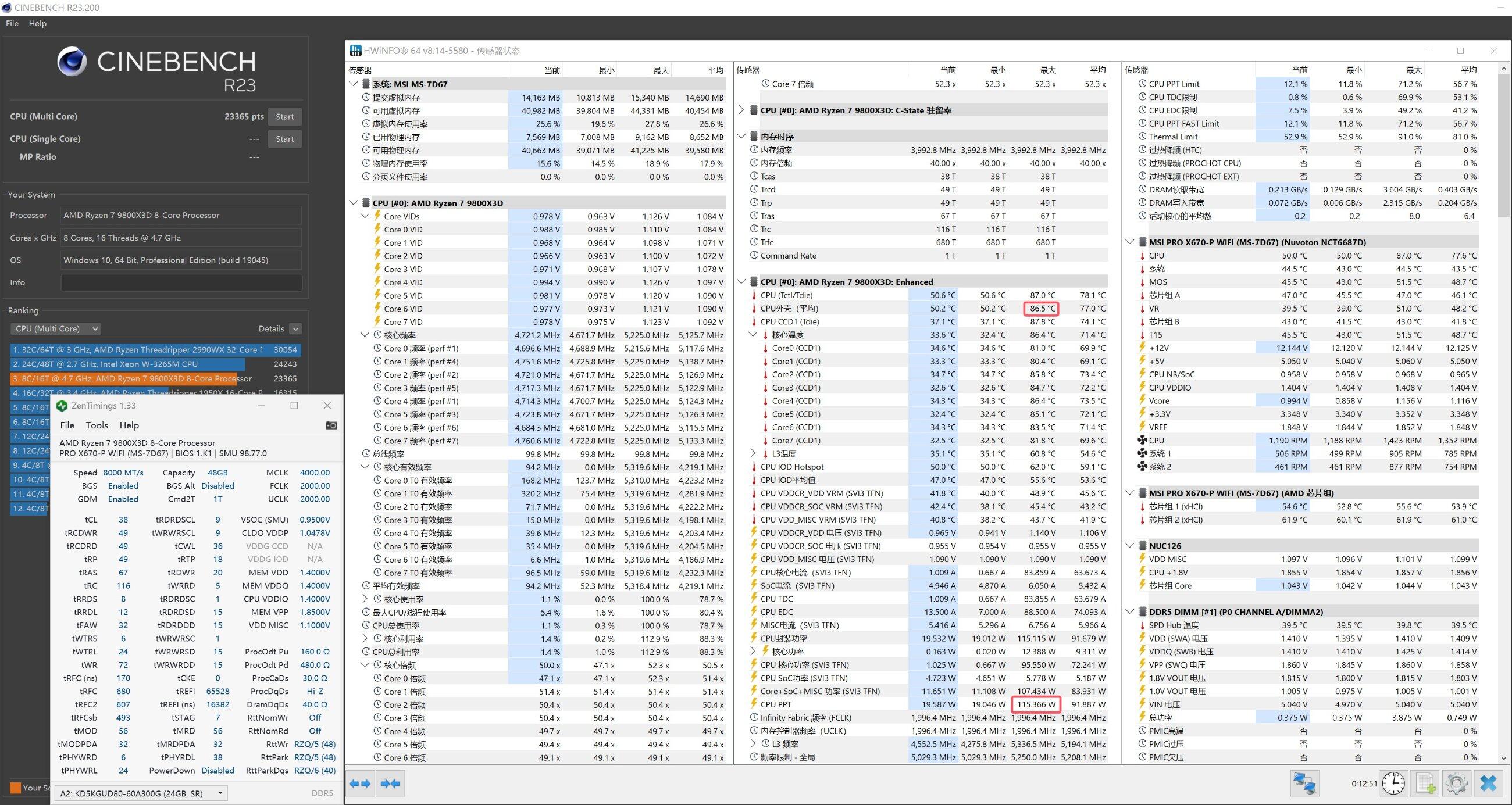Open ZenTimings File menu
The width and height of the screenshot is (1512, 805).
click(x=67, y=425)
